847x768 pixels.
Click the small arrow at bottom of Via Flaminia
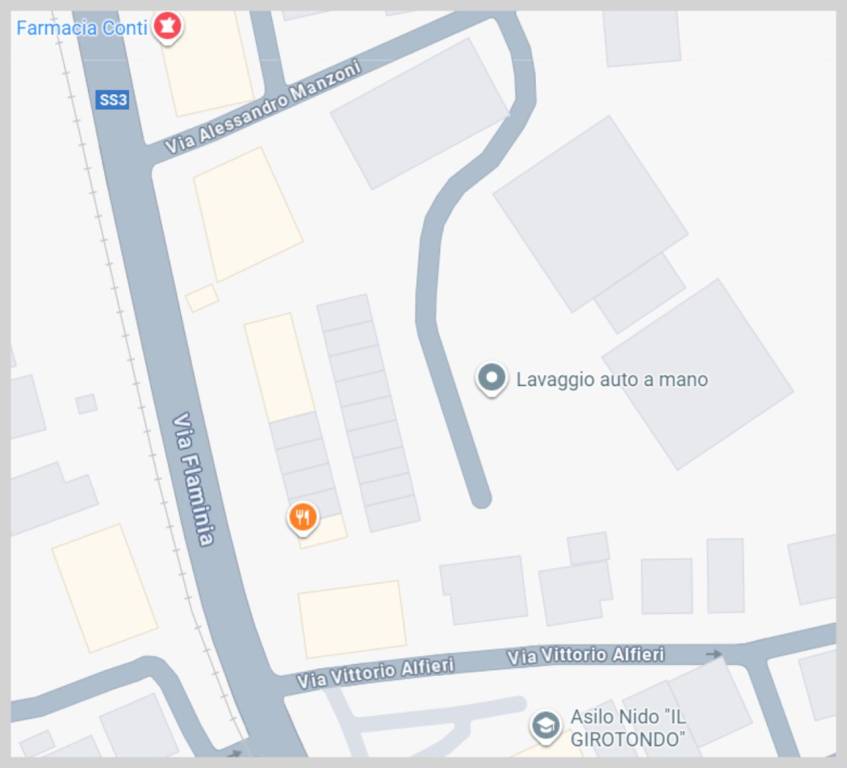[235, 752]
